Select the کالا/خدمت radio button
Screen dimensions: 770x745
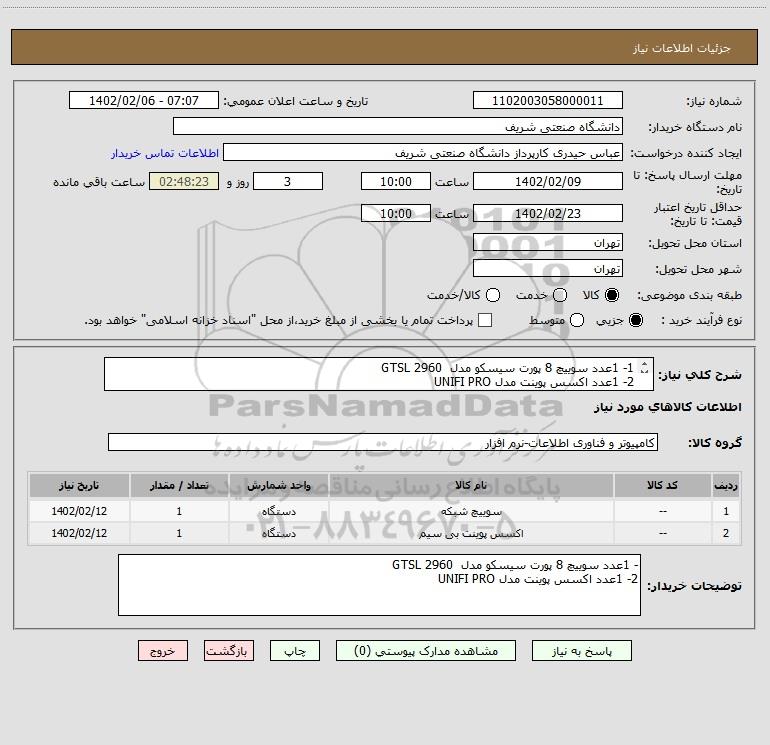click(493, 295)
